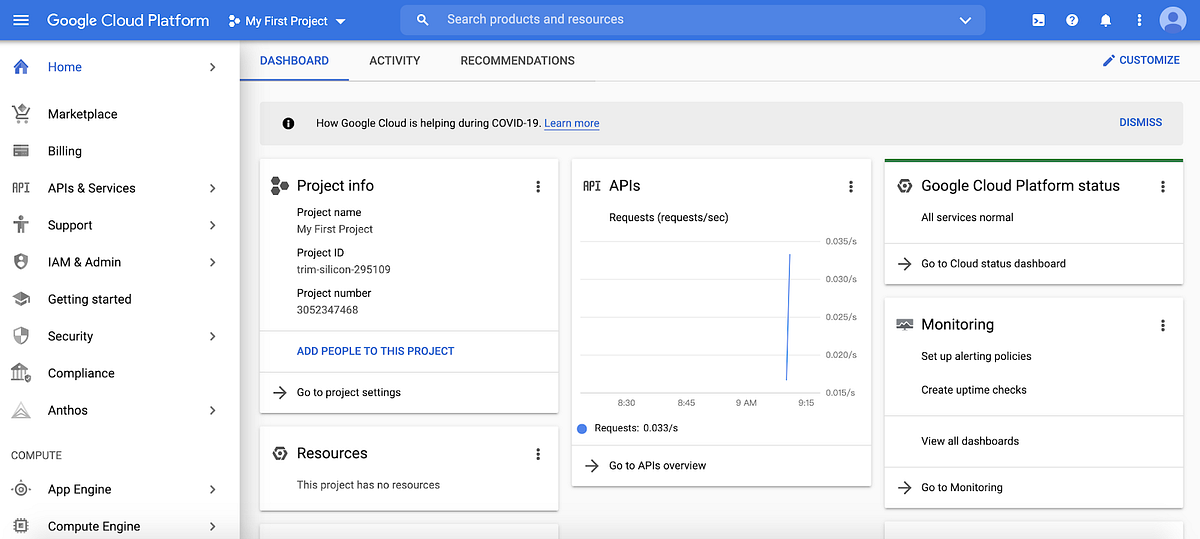Open the APIs card three-dot menu
This screenshot has height=539, width=1200.
(x=851, y=186)
